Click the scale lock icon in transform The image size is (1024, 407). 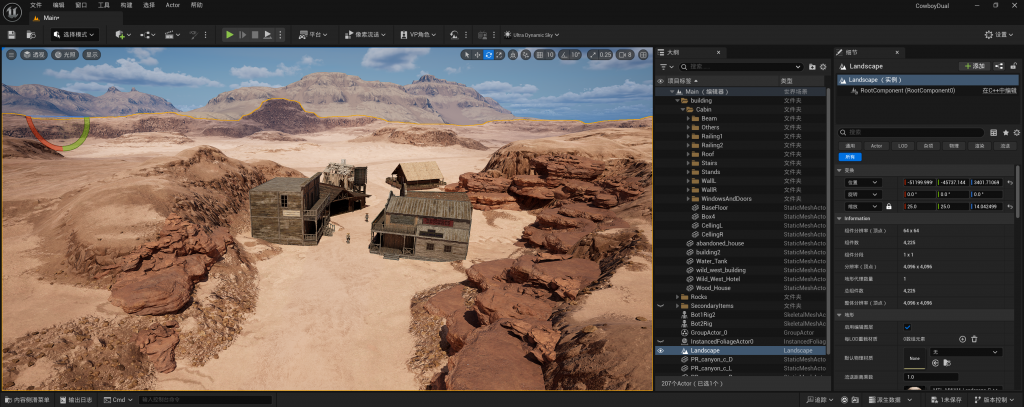[x=888, y=206]
